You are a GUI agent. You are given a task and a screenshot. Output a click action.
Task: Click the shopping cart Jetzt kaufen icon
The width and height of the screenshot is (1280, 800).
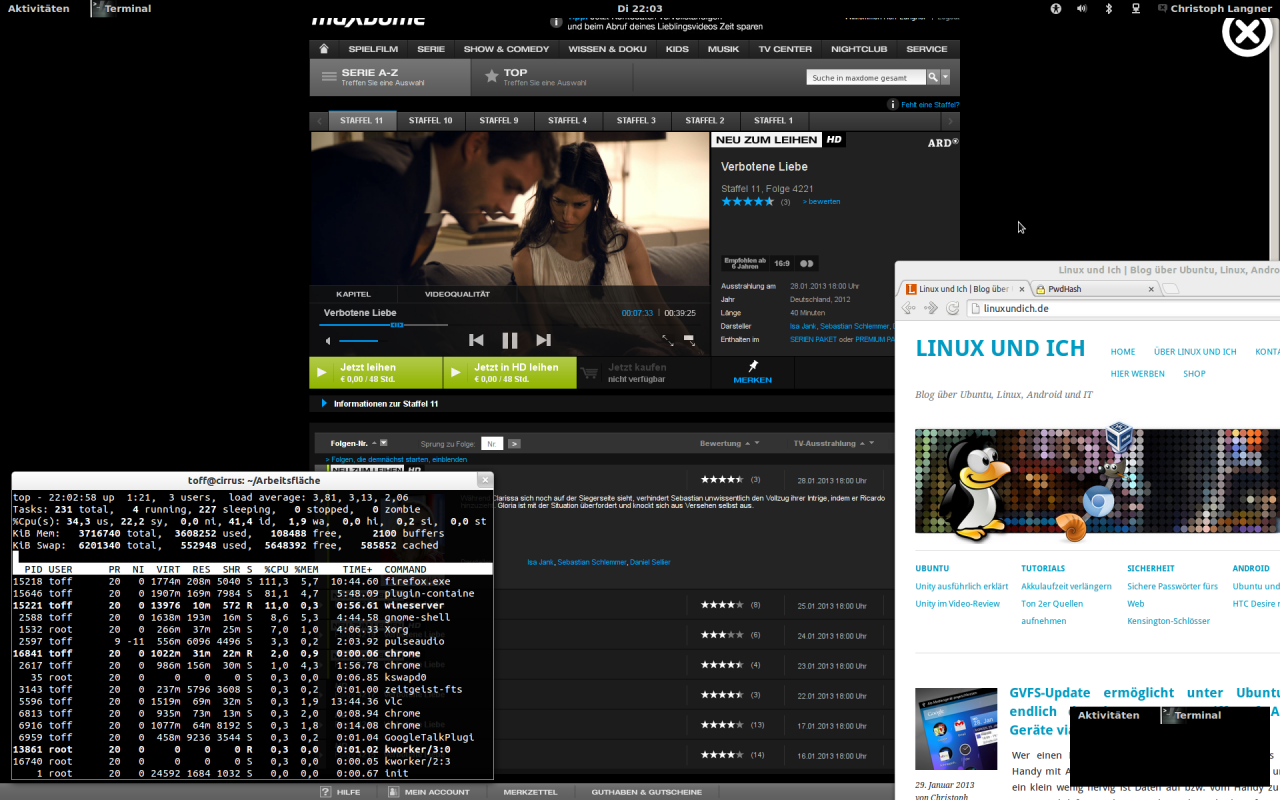[x=589, y=372]
